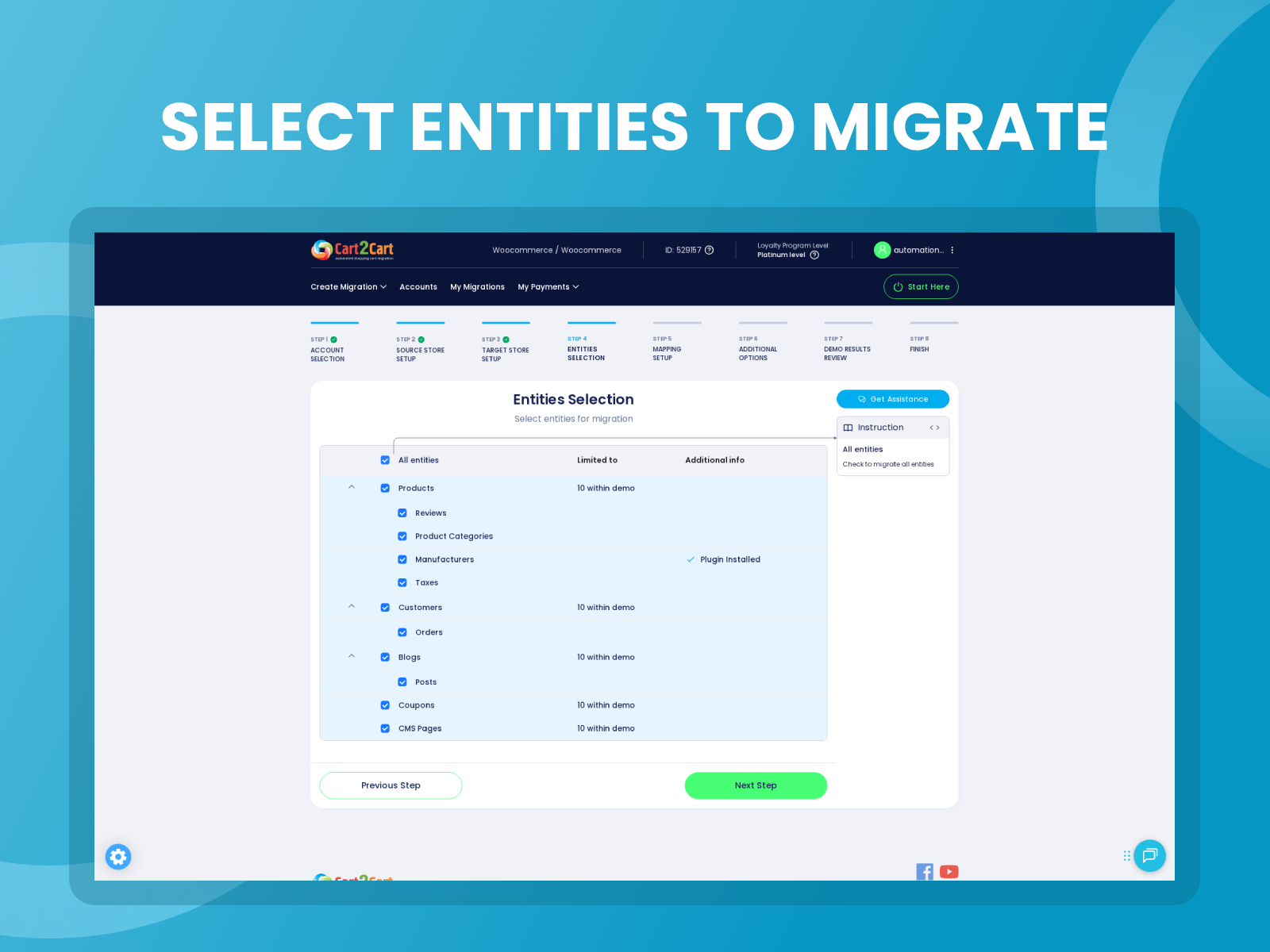Collapse the Blogs group chevron

[352, 656]
